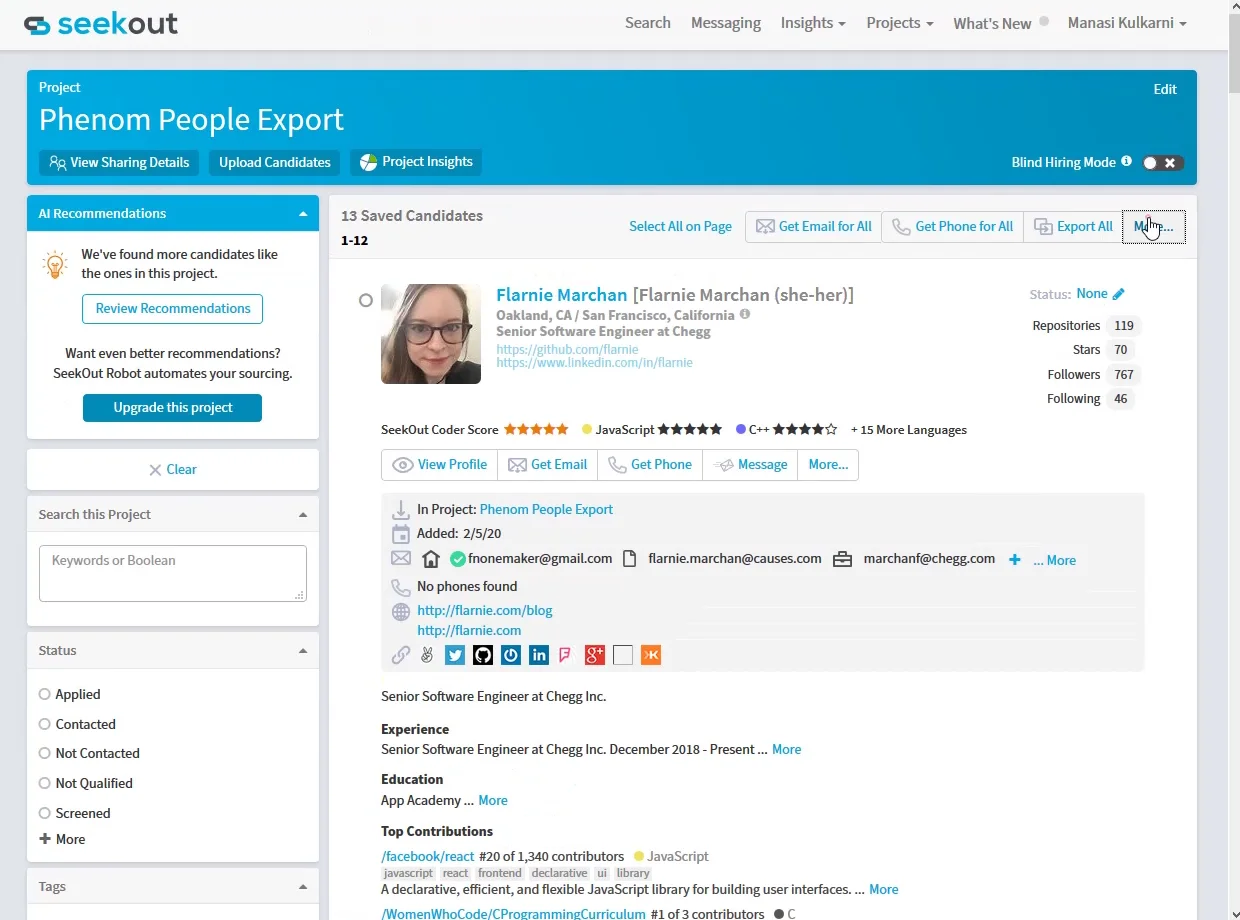Toggle Blind Hiring Mode switch

[1163, 163]
